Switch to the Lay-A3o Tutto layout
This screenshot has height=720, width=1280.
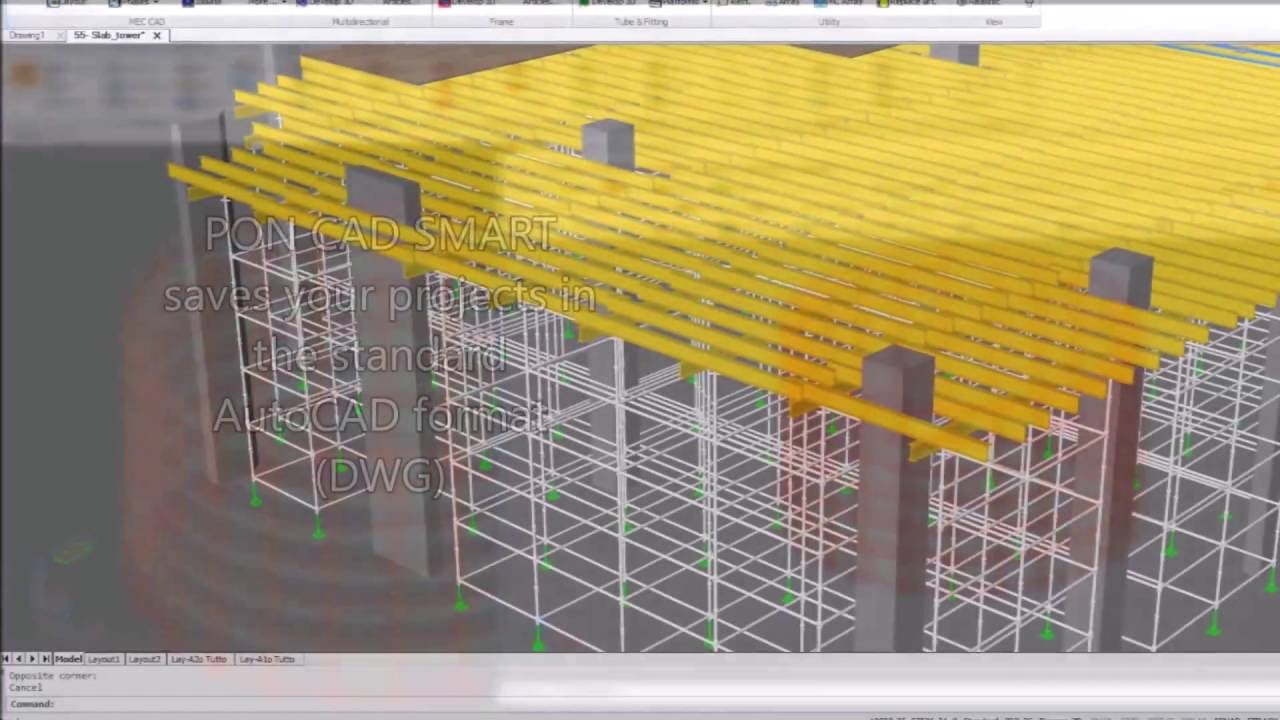pyautogui.click(x=199, y=660)
